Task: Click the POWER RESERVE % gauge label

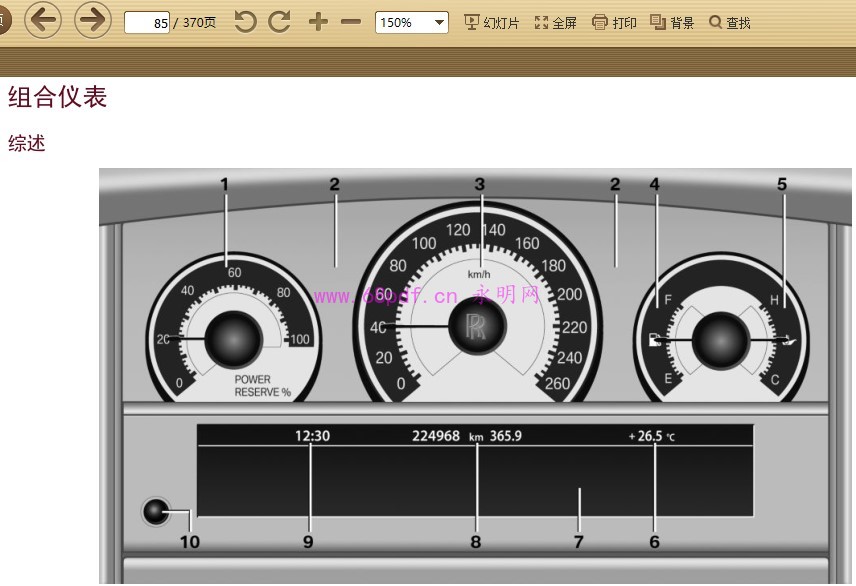Action: click(x=262, y=386)
